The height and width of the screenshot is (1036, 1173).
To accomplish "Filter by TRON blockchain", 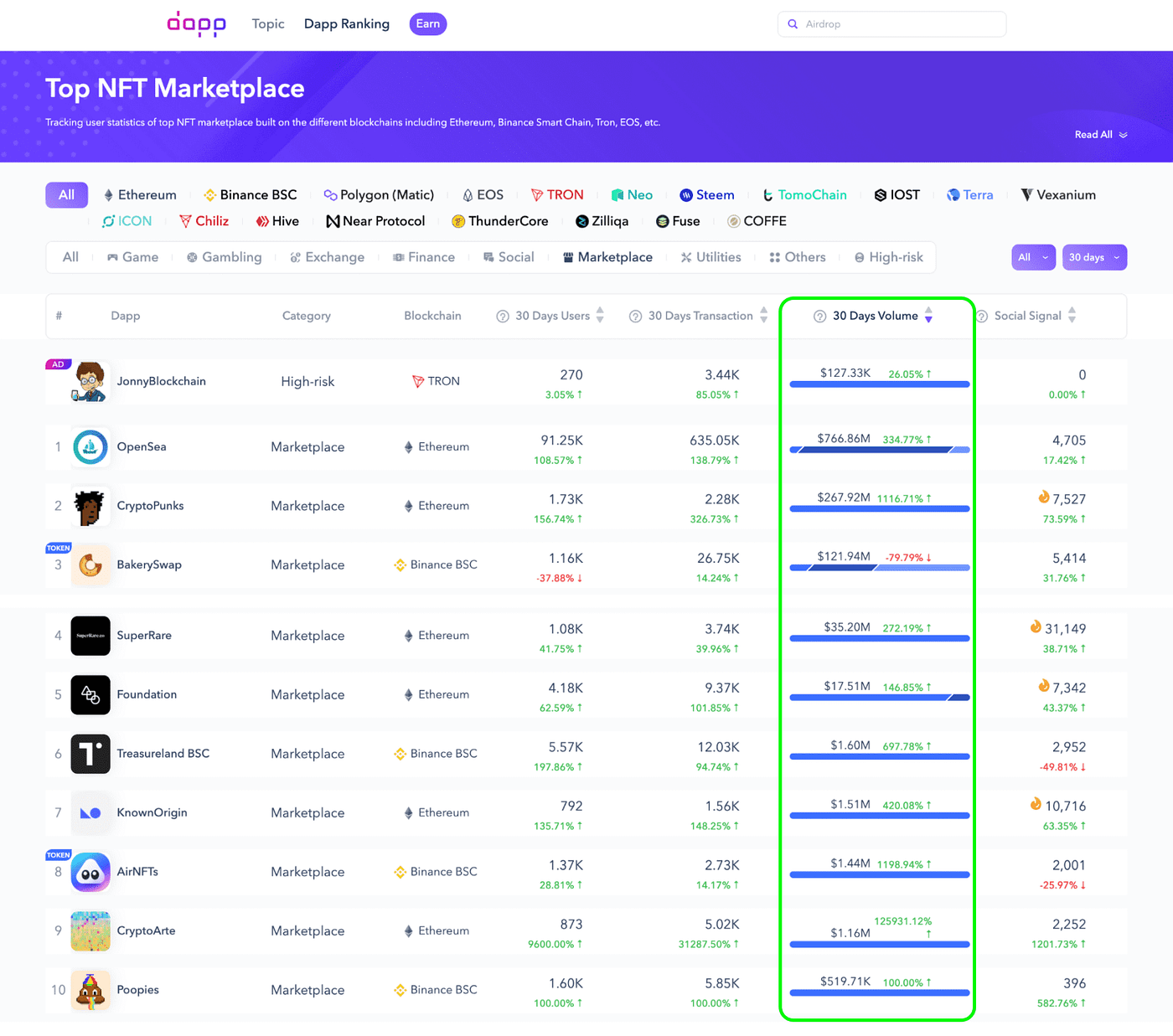I will pos(557,195).
